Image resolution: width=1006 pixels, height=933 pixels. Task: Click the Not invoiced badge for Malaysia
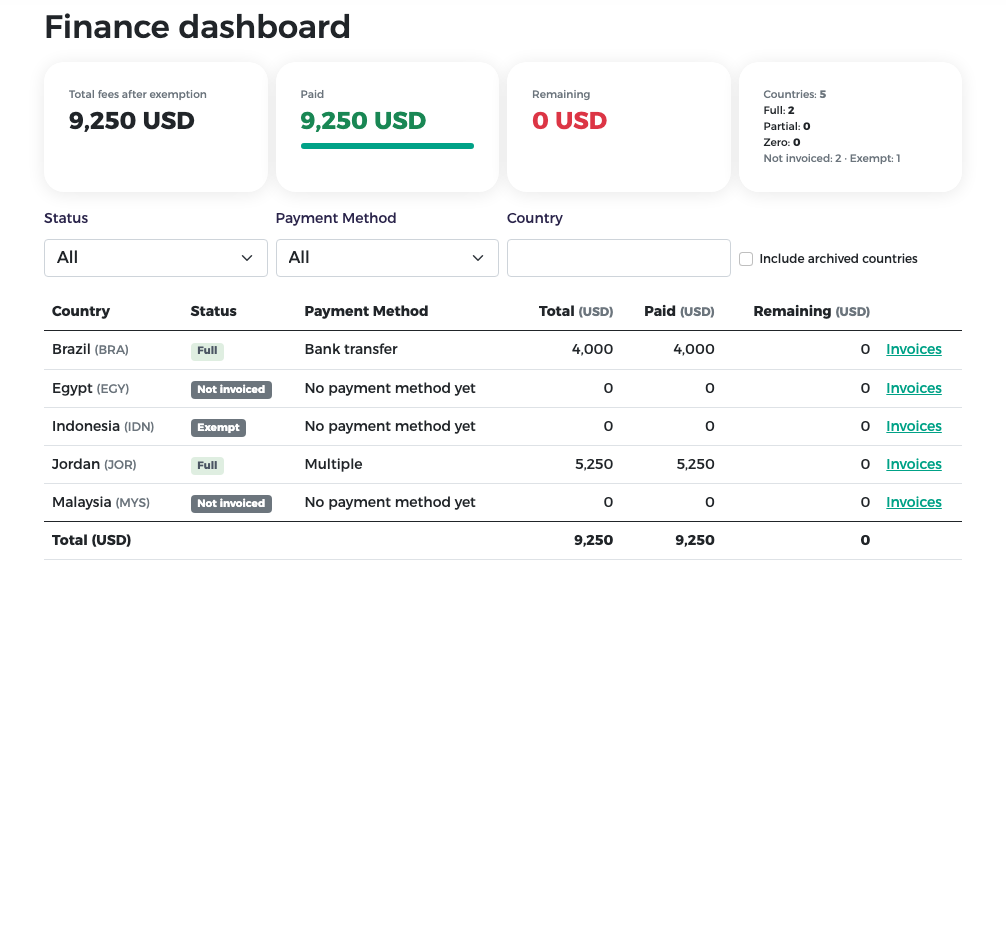pos(231,503)
